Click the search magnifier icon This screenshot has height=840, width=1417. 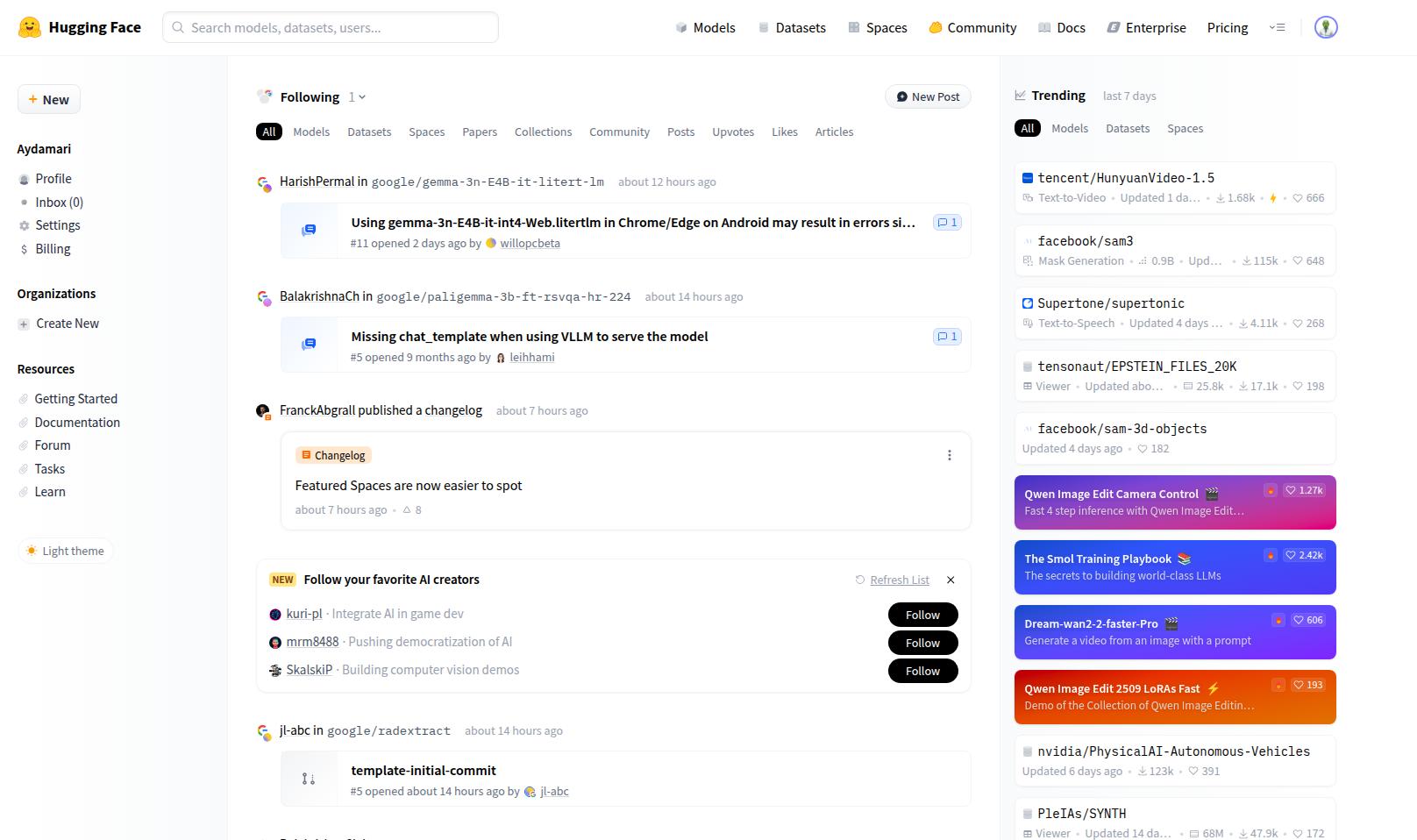point(178,27)
